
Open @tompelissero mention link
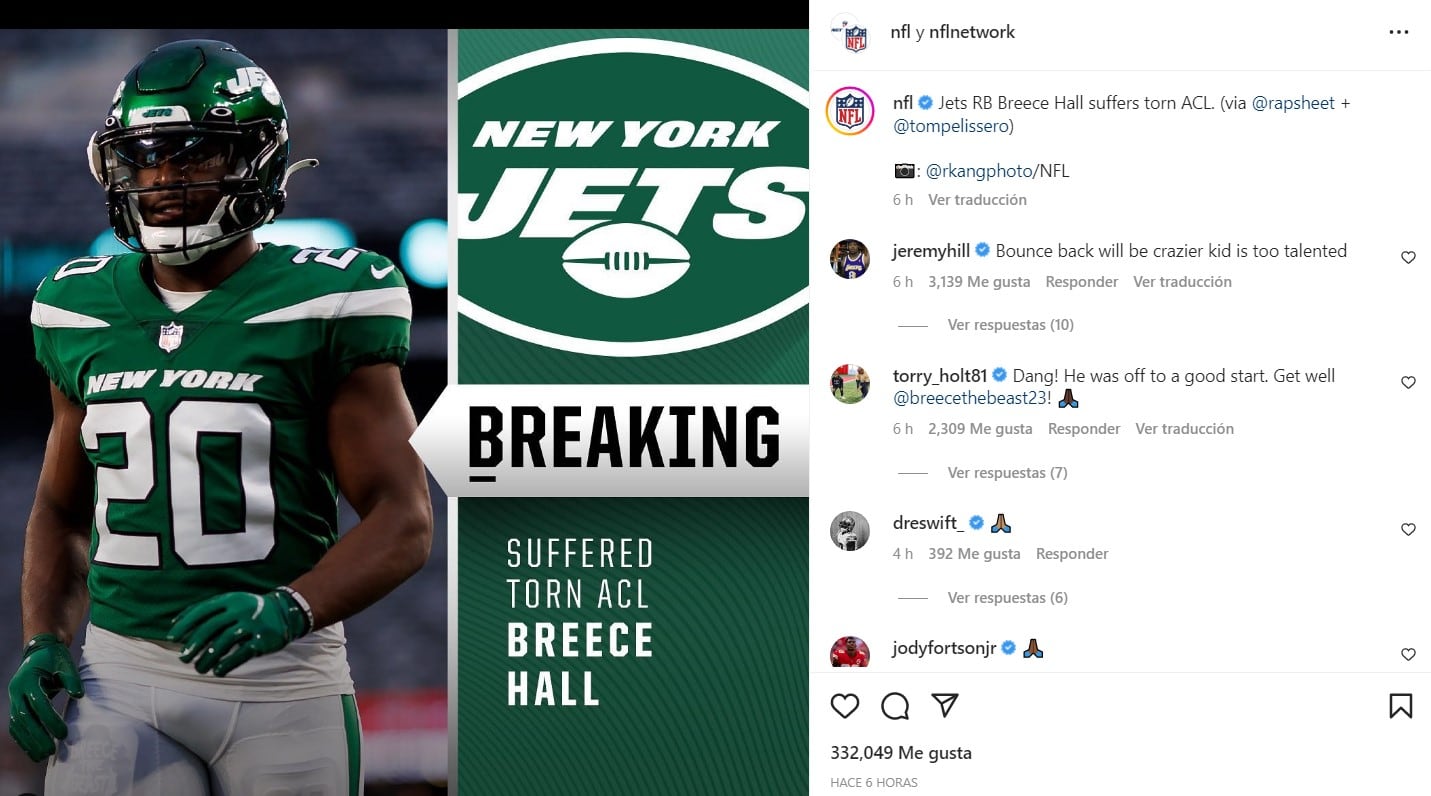[x=953, y=126]
